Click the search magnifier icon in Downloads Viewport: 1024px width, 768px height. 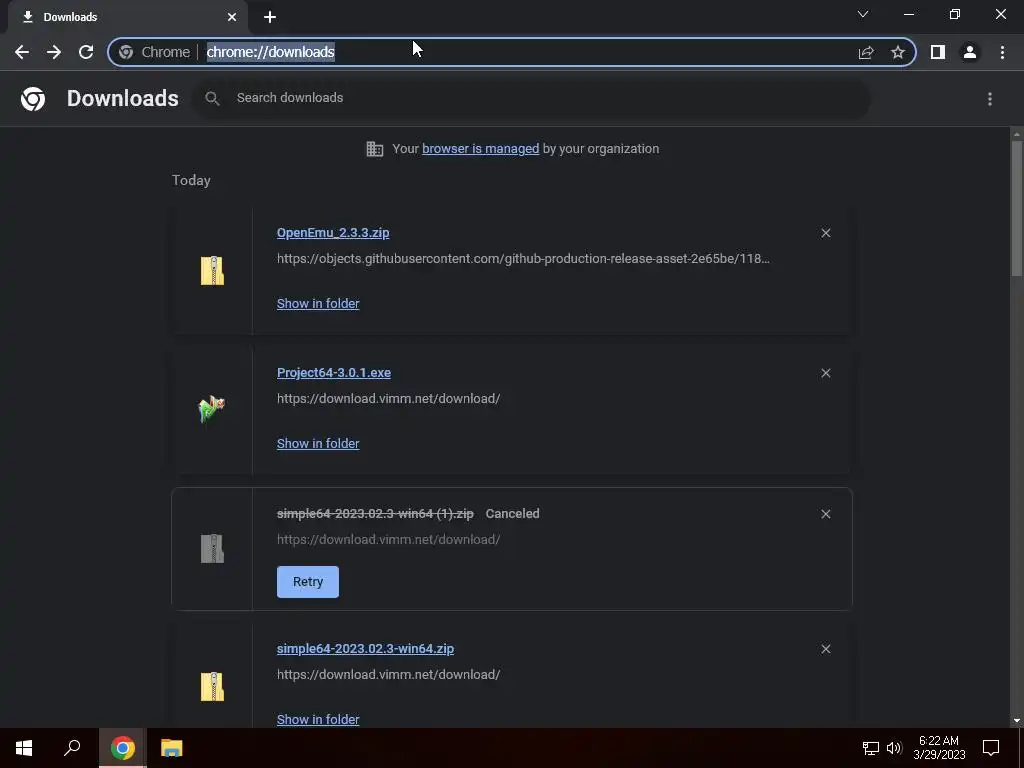[212, 98]
